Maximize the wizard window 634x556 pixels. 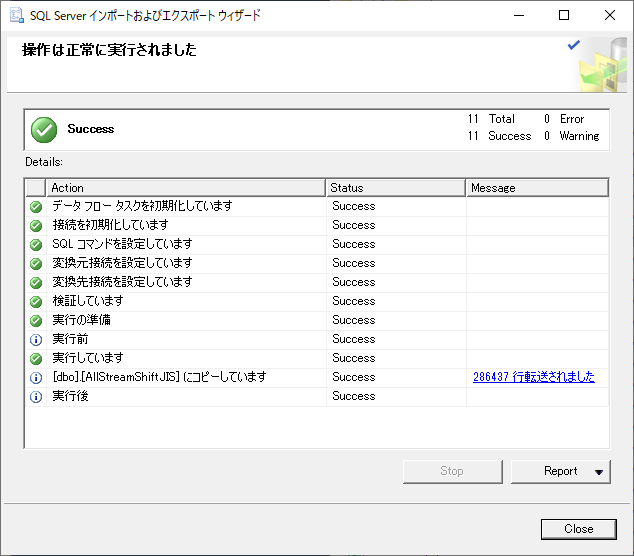[564, 15]
